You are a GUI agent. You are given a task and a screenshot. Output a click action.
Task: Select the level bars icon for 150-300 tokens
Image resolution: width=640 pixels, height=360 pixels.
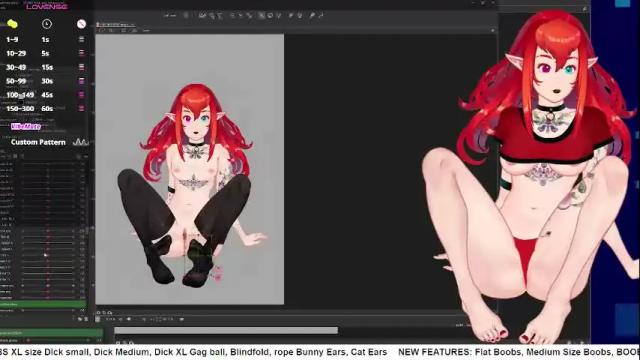point(81,109)
